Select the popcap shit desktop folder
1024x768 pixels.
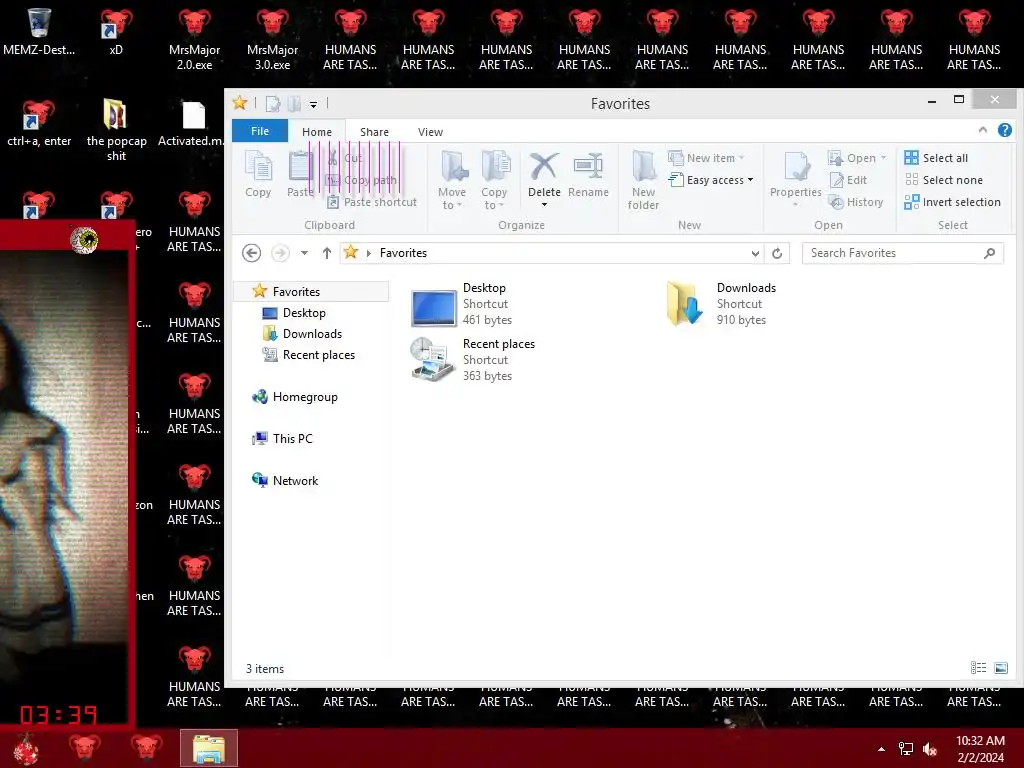pos(116,129)
